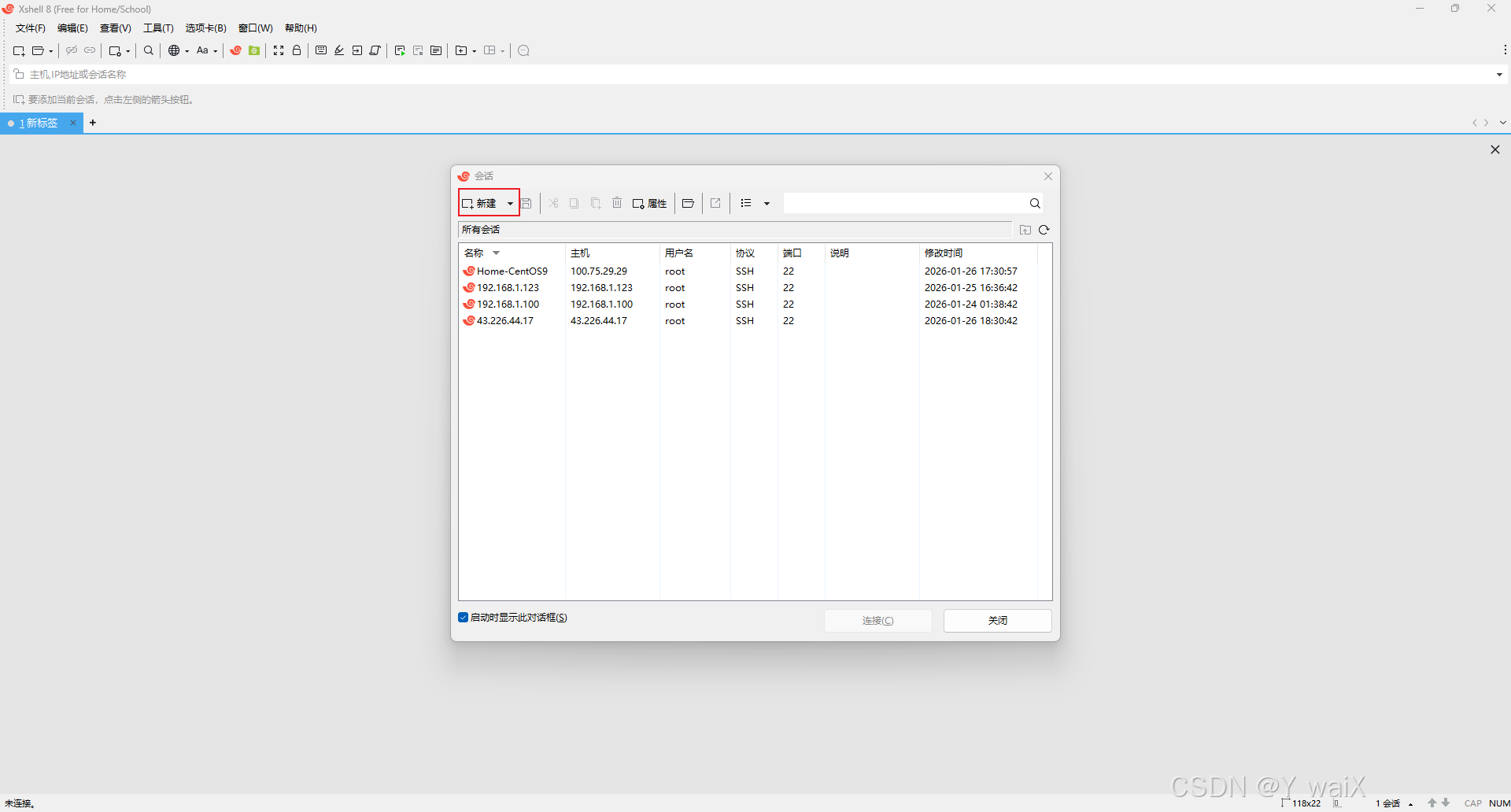Click the Properties (属性) button in Sessions dialog
Image resolution: width=1511 pixels, height=812 pixels.
[650, 203]
